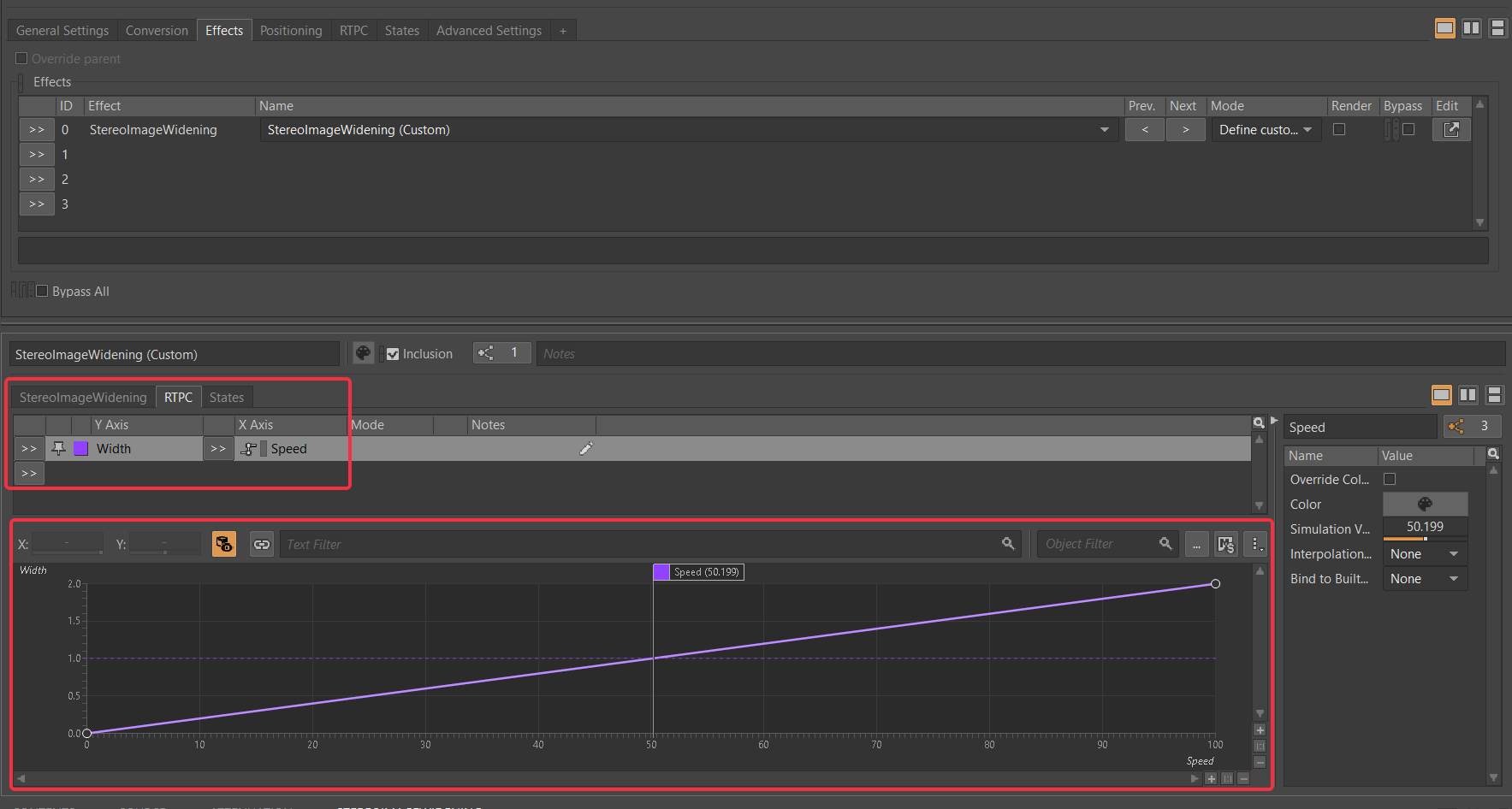Switch to the Conversion tab
Viewport: 1512px width, 809px height.
point(157,30)
